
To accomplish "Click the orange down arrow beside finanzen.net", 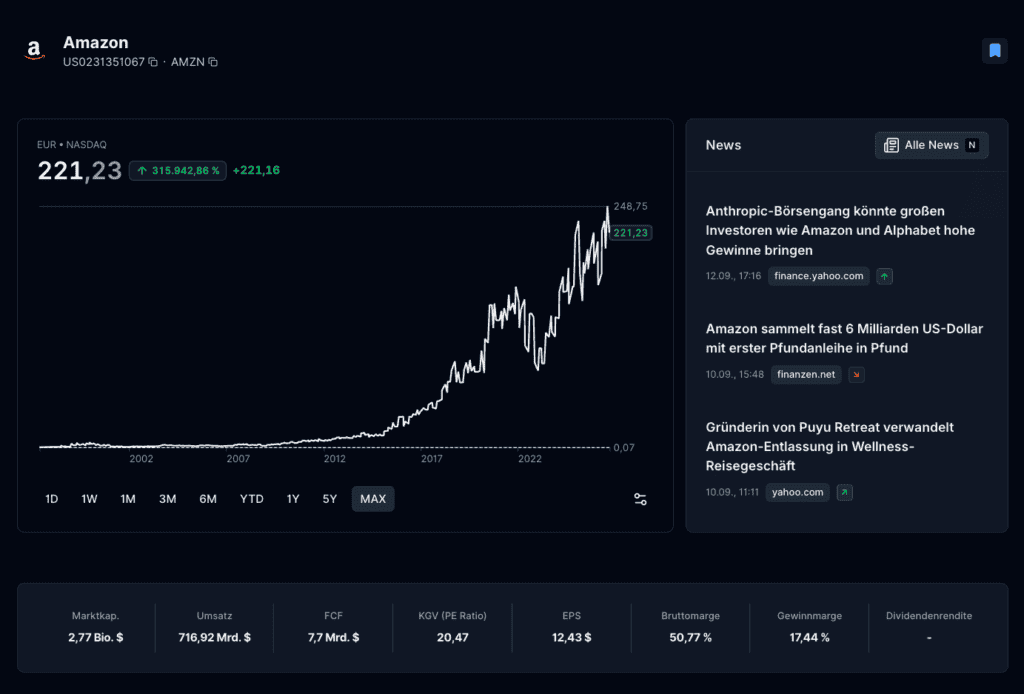I will [856, 375].
